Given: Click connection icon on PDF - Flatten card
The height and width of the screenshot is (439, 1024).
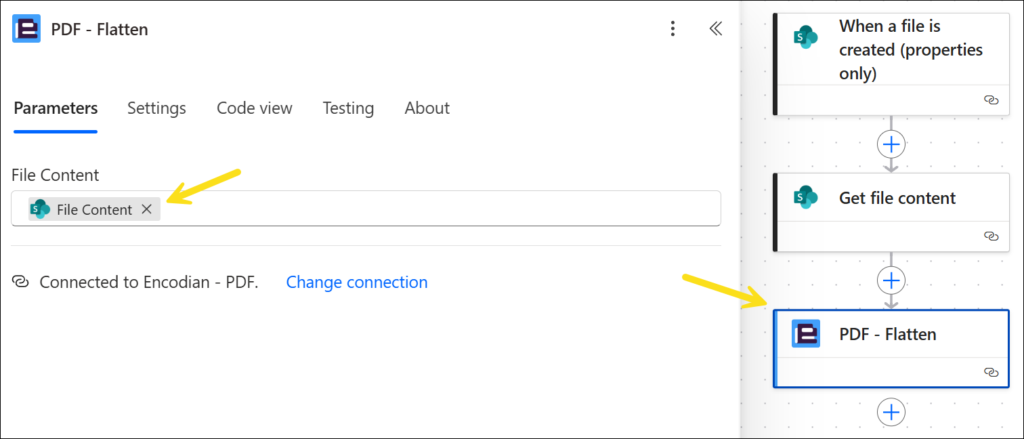Looking at the screenshot, I should click(991, 371).
